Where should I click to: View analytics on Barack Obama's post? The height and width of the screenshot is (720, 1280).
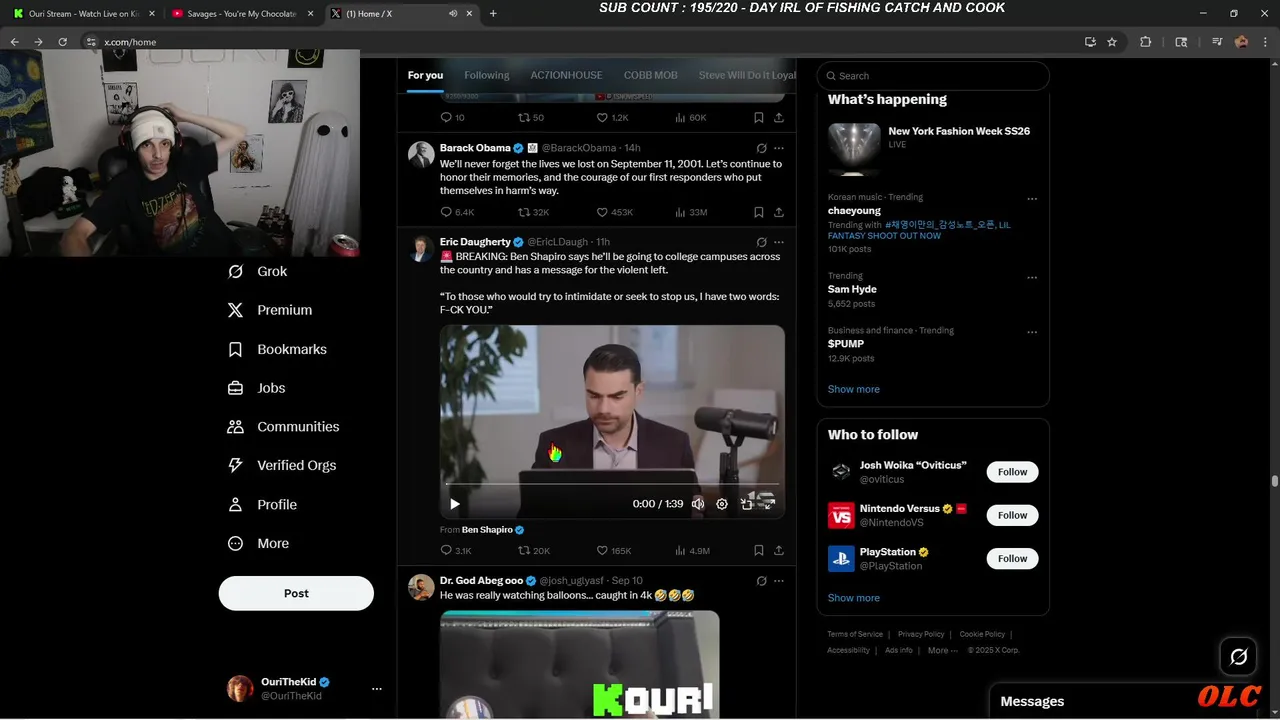[691, 212]
